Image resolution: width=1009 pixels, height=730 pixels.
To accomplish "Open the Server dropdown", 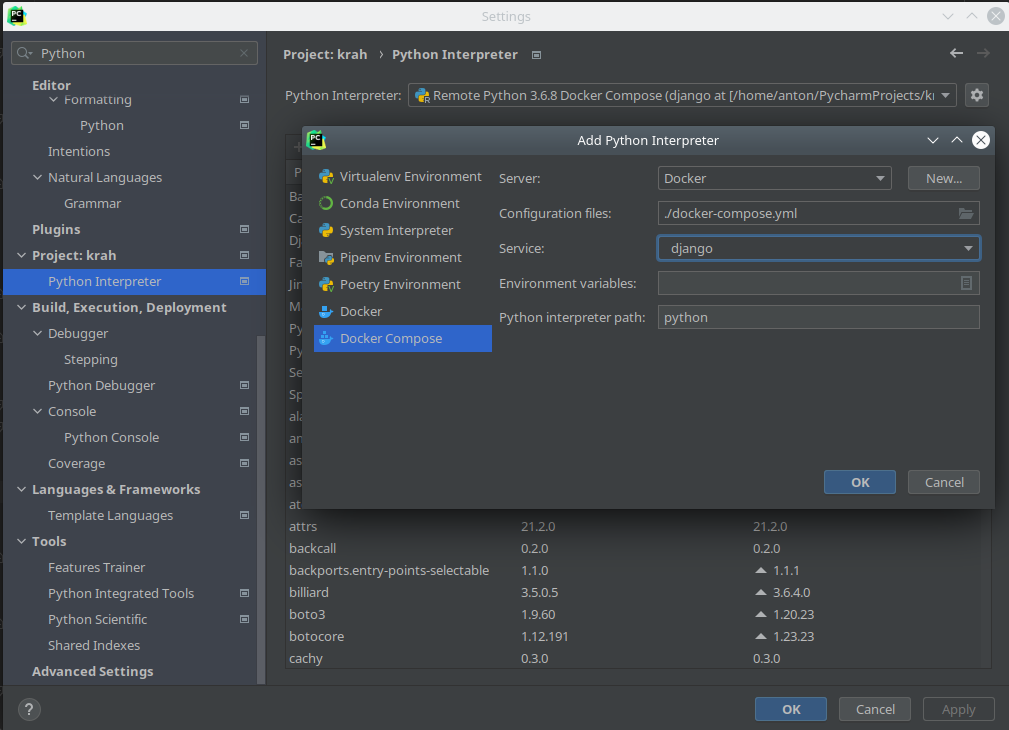I will point(774,178).
